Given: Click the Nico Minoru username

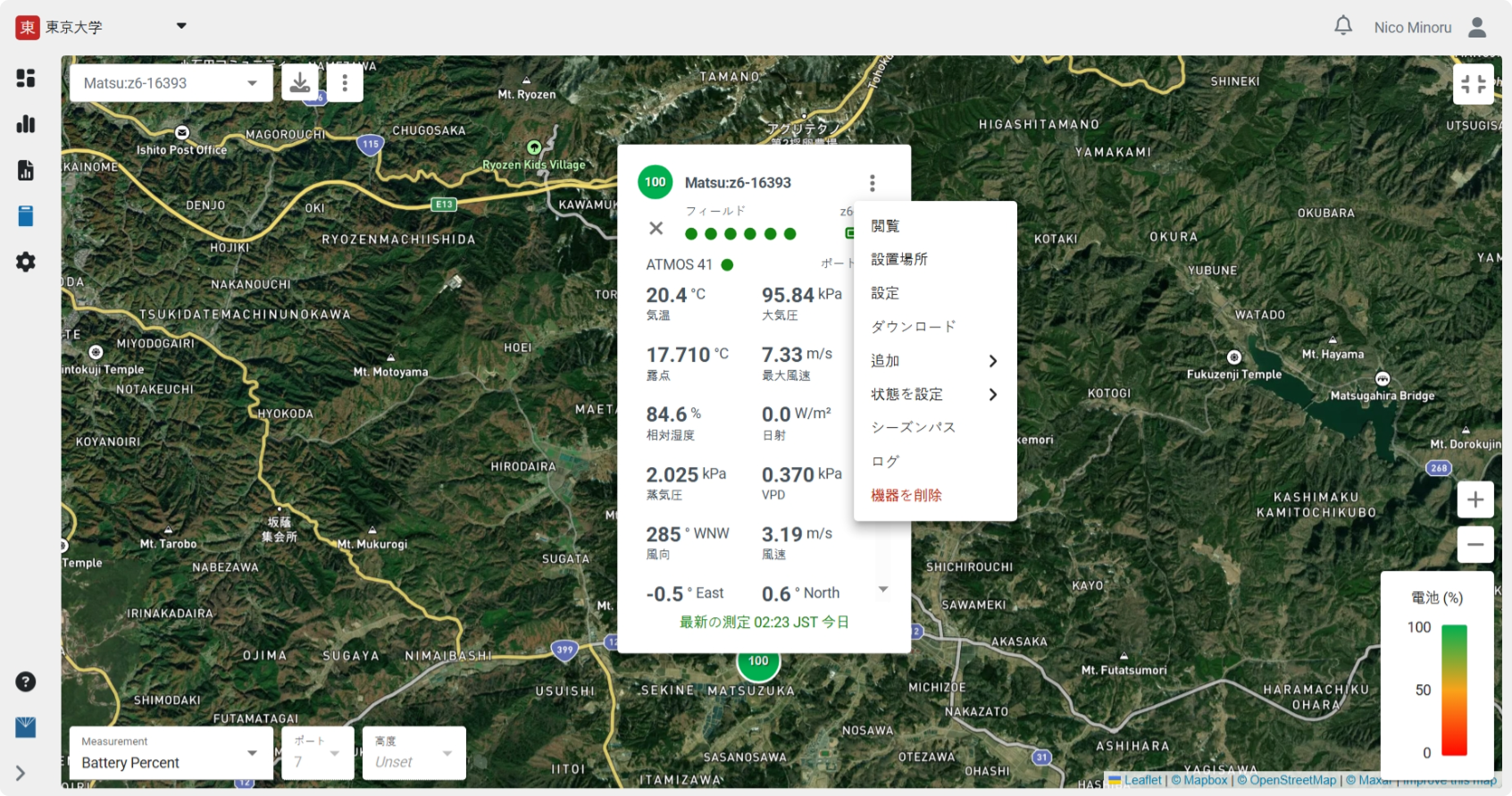Looking at the screenshot, I should tap(1413, 28).
